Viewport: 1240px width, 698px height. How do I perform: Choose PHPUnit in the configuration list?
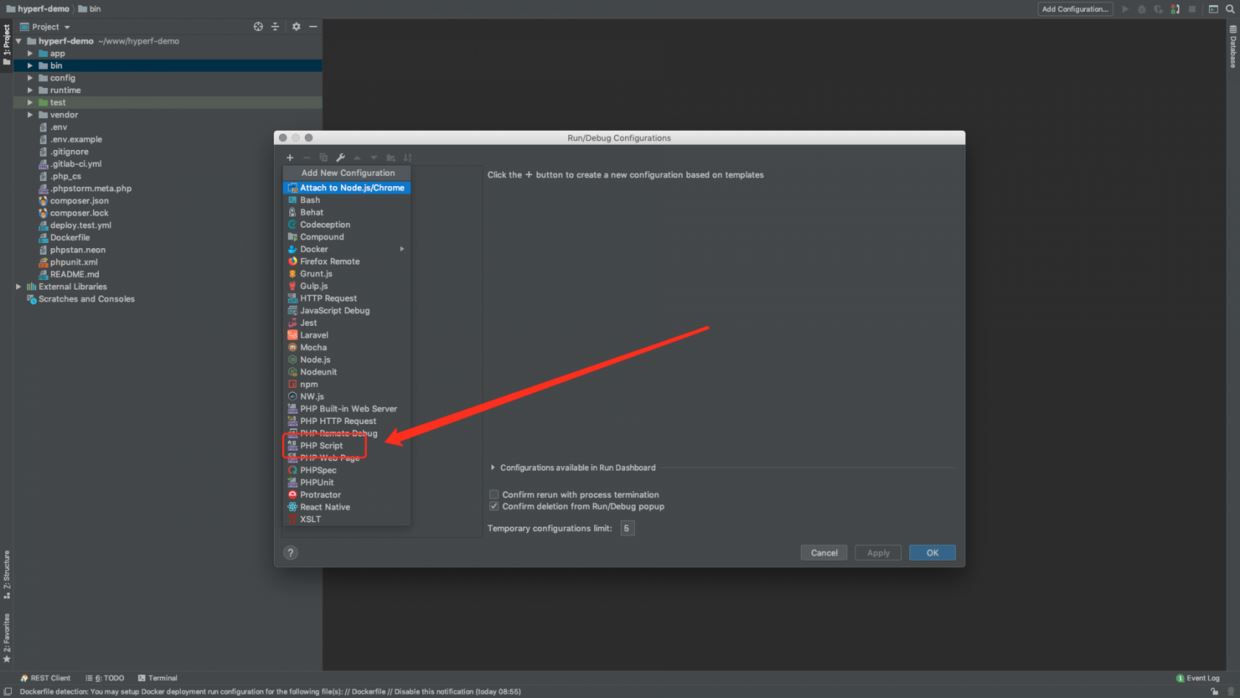click(316, 482)
